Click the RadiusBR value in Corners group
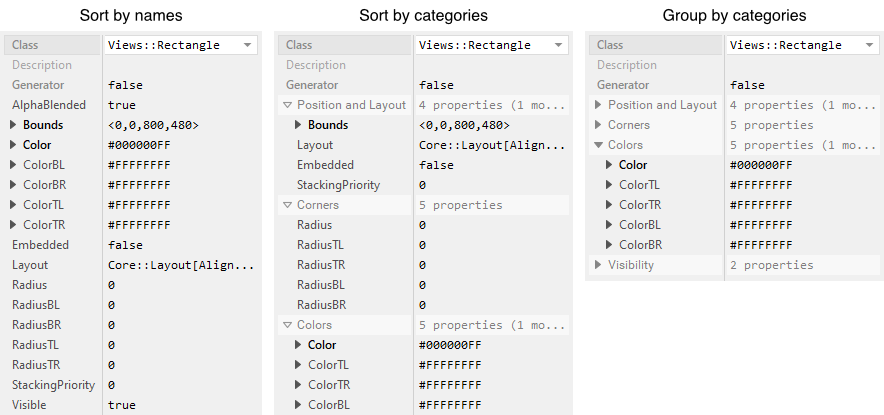The width and height of the screenshot is (884, 415). pyautogui.click(x=423, y=305)
